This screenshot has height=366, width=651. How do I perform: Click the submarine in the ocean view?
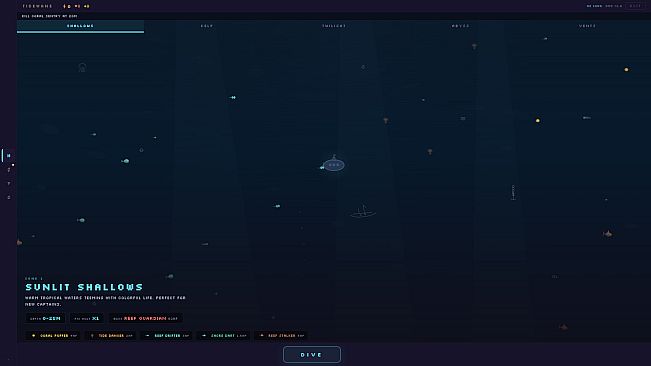click(x=333, y=164)
